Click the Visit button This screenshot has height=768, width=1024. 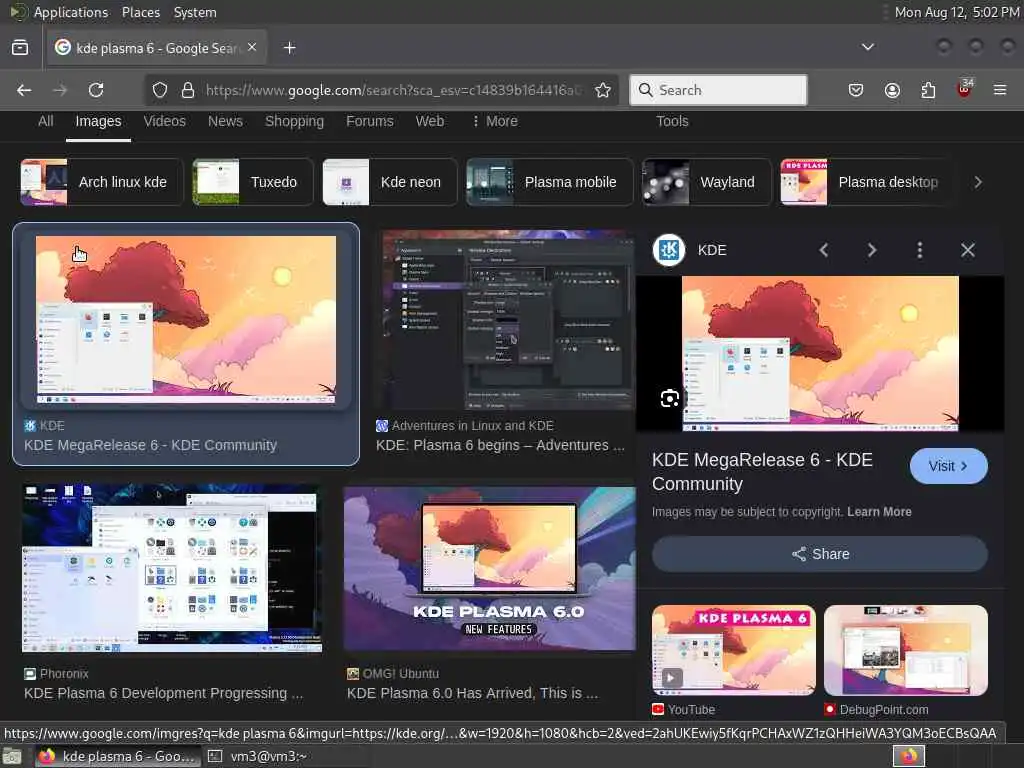click(x=948, y=466)
